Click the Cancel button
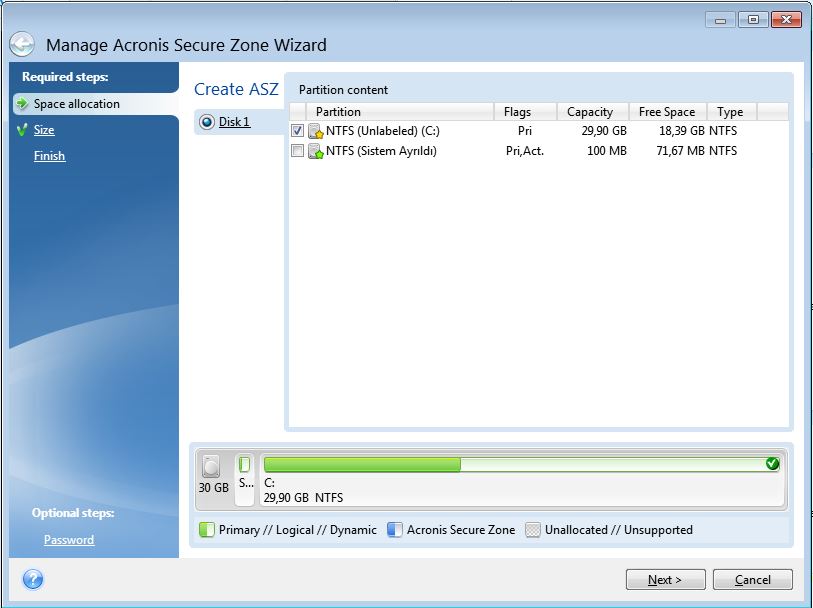This screenshot has height=608, width=813. pyautogui.click(x=752, y=579)
